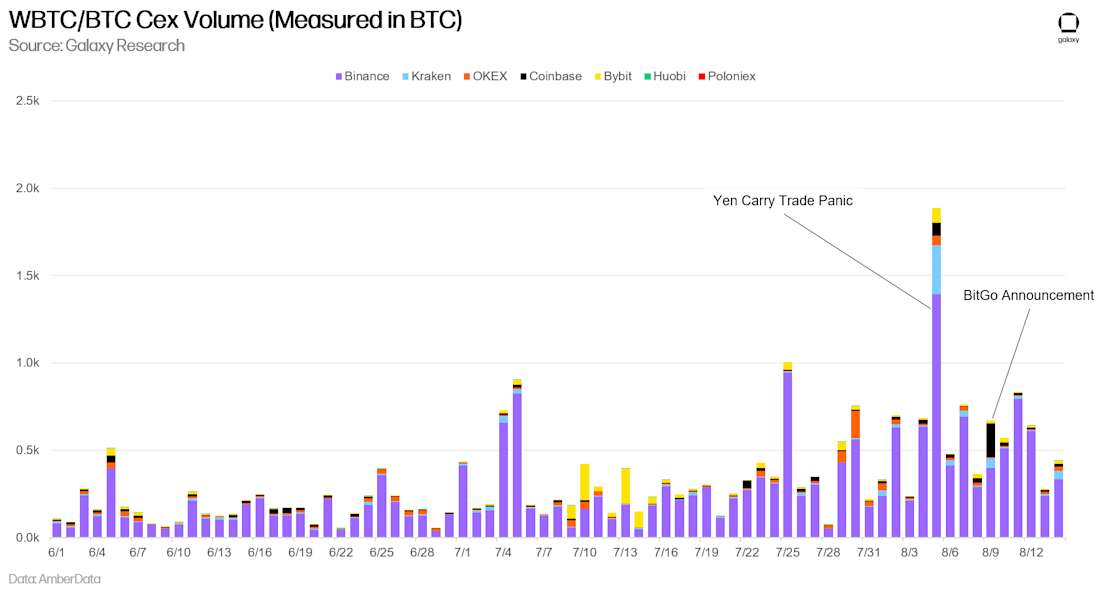This screenshot has height=590, width=1100.
Task: Select the Kraken legend label
Action: [431, 76]
